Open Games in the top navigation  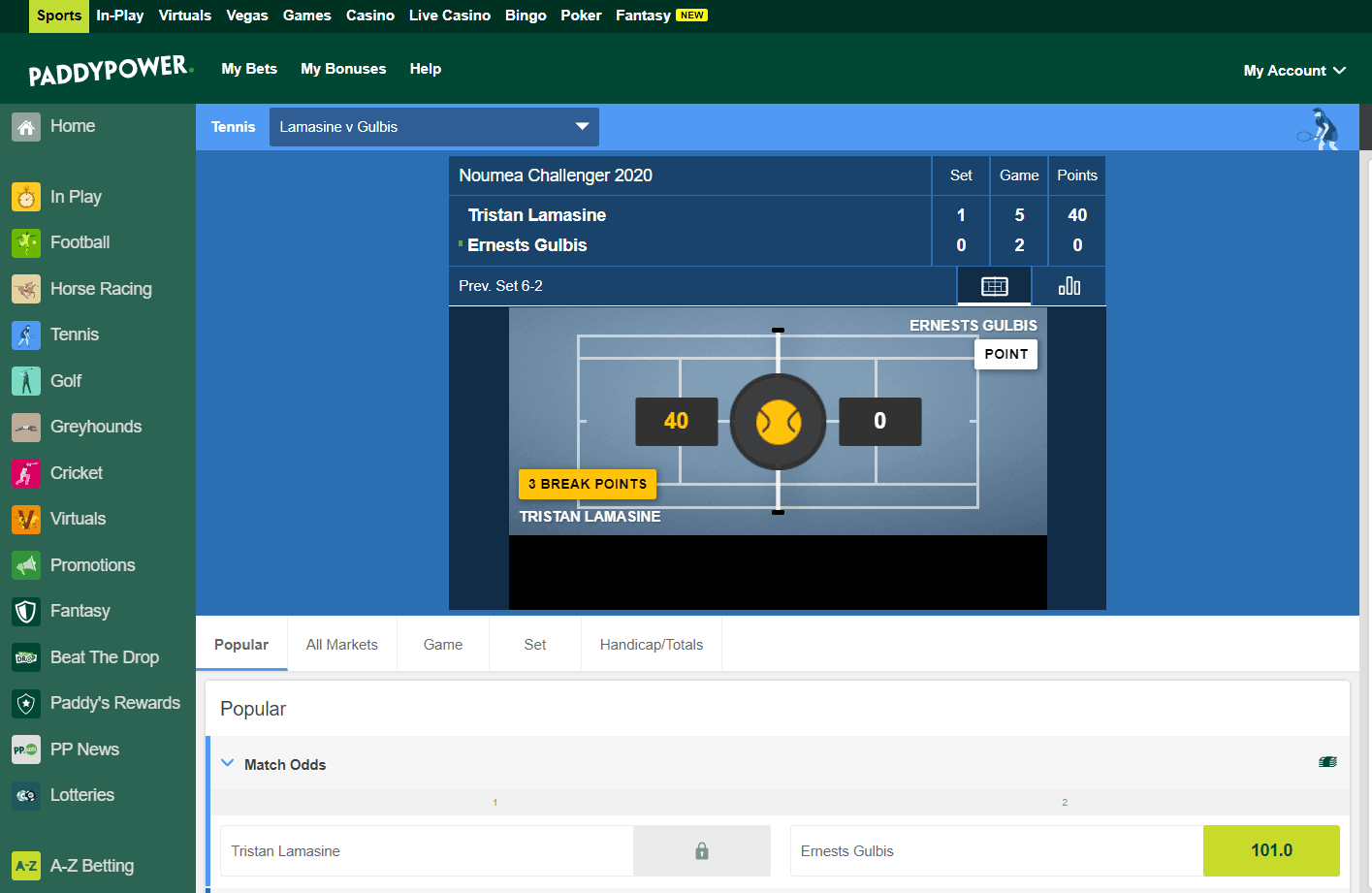coord(307,16)
